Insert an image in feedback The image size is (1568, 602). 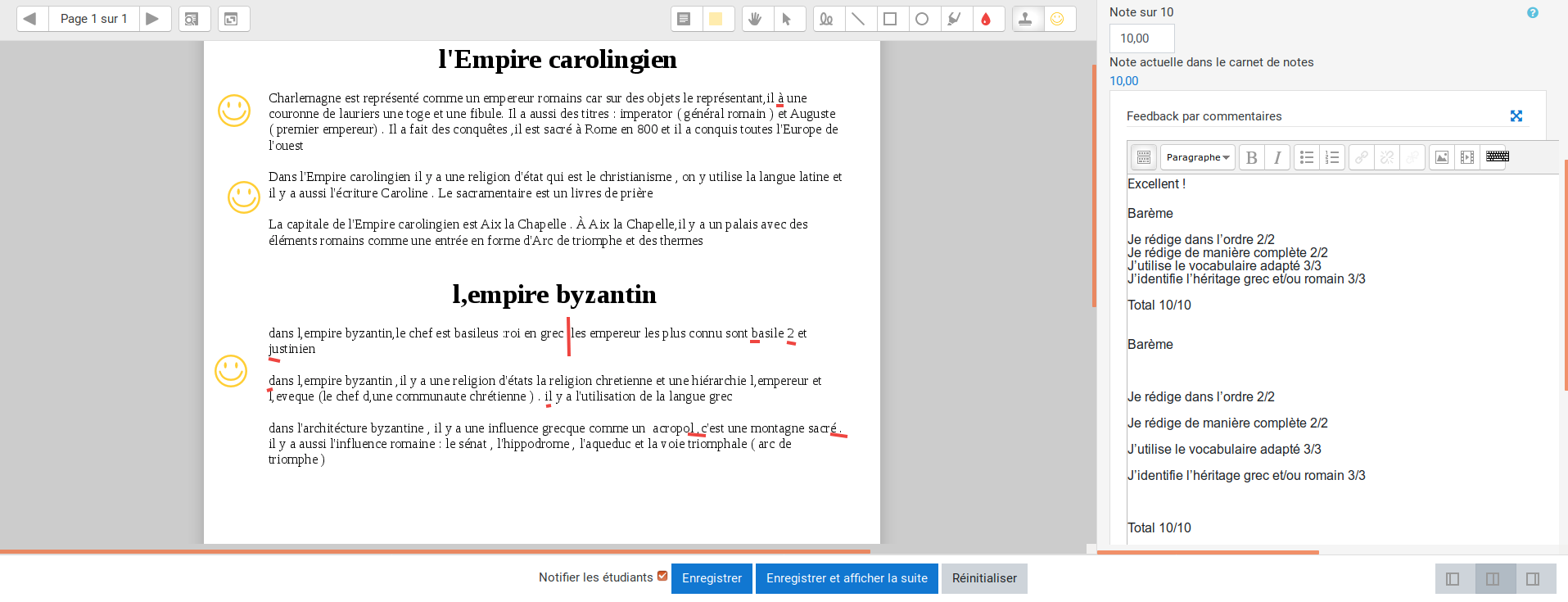1442,157
